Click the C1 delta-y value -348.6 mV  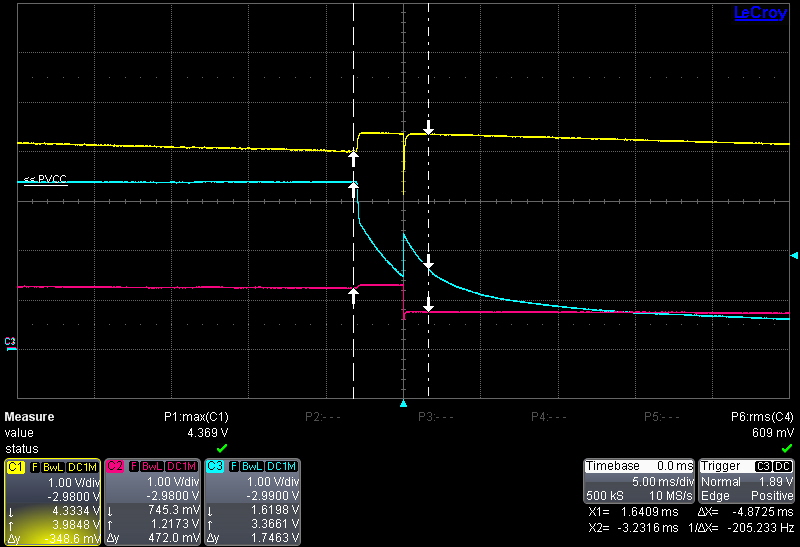pos(72,538)
